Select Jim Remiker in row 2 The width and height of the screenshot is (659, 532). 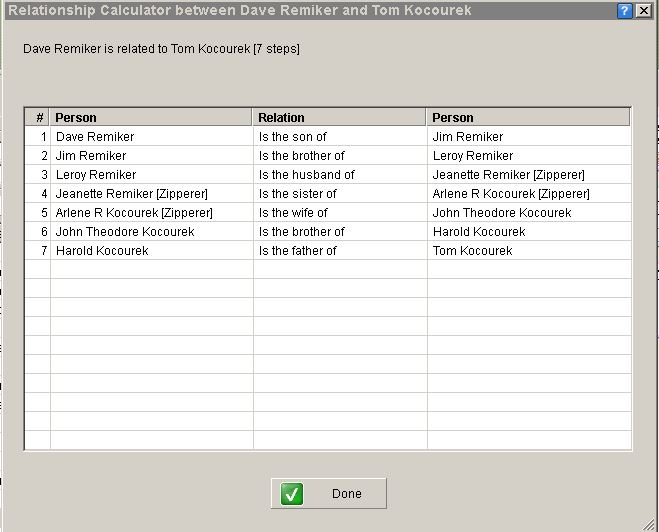[x=91, y=156]
